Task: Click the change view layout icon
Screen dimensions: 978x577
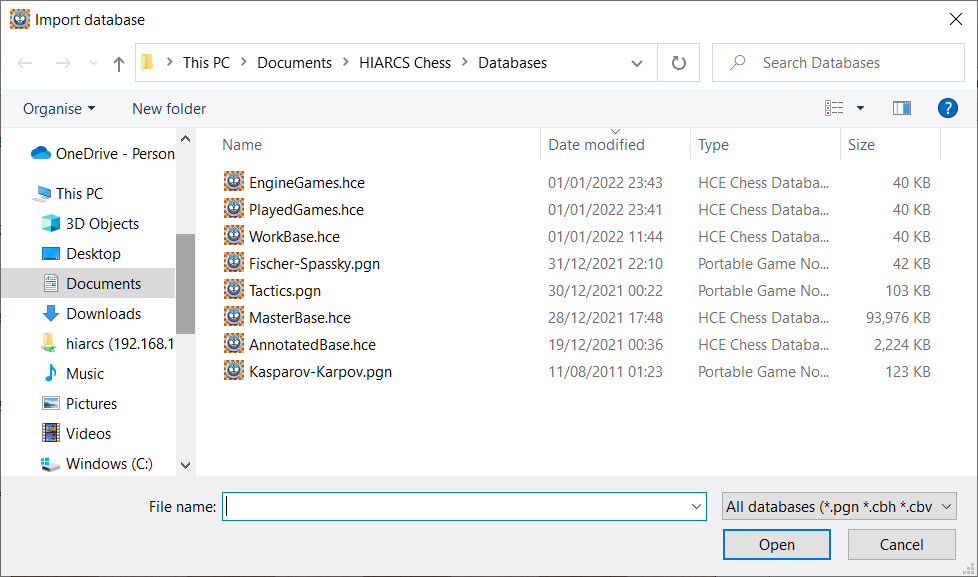Action: click(x=834, y=108)
